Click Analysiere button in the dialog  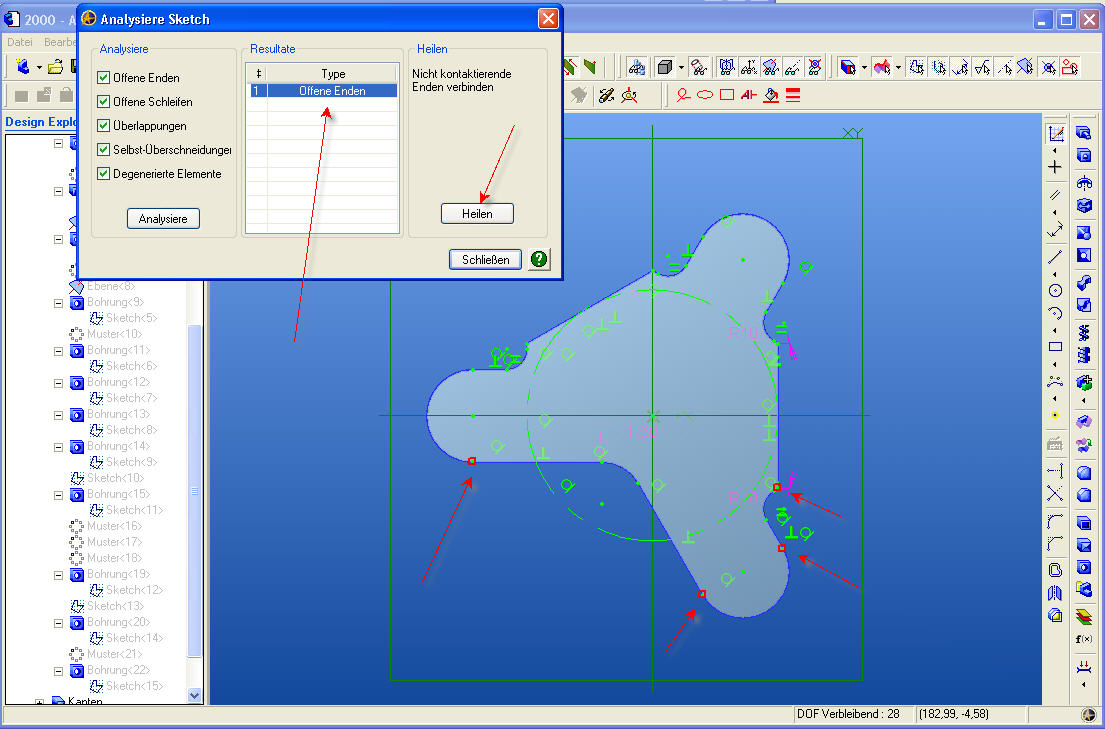pyautogui.click(x=163, y=219)
